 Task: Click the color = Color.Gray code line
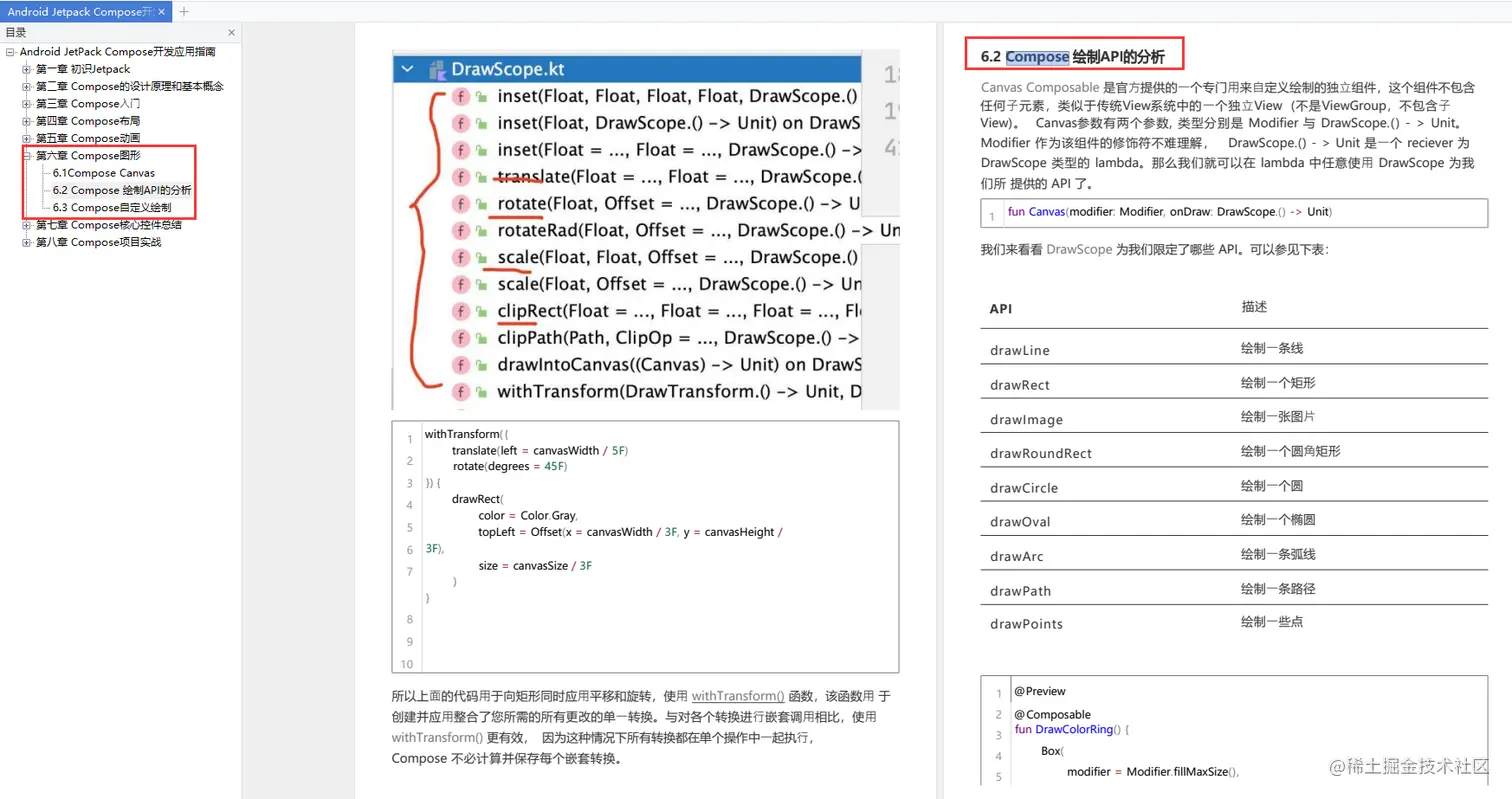point(528,515)
